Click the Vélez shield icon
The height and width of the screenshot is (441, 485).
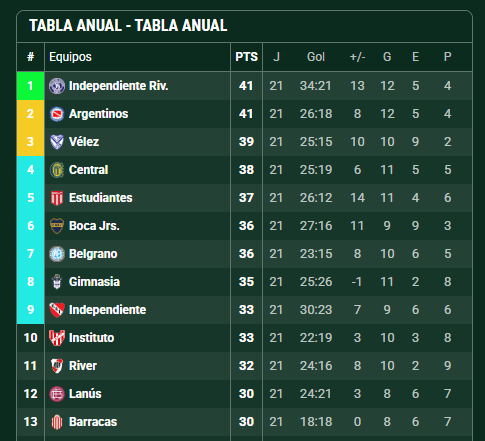[x=57, y=142]
